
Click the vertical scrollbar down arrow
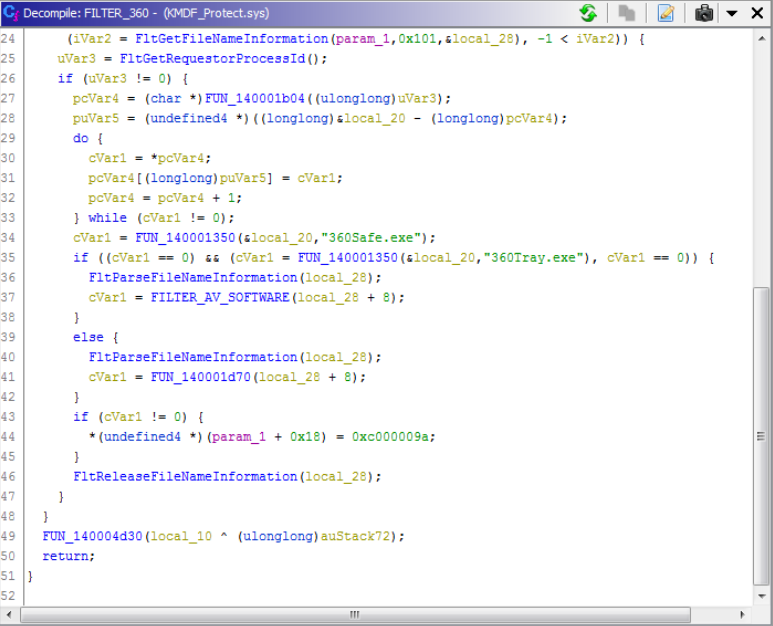(x=761, y=598)
